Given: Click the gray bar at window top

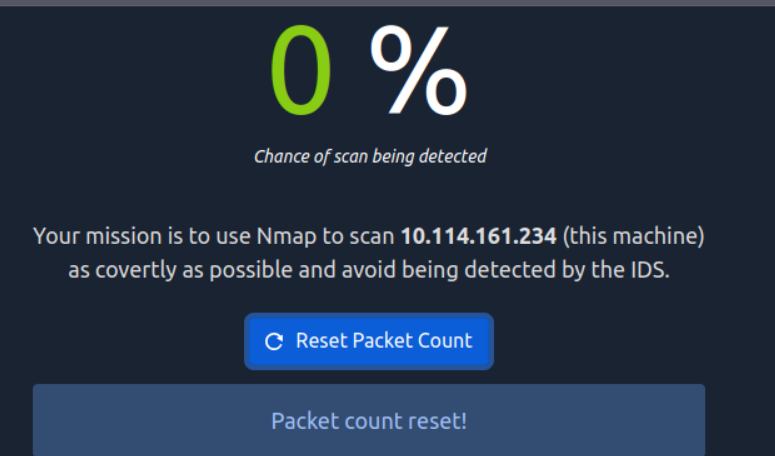Looking at the screenshot, I should 388,3.
